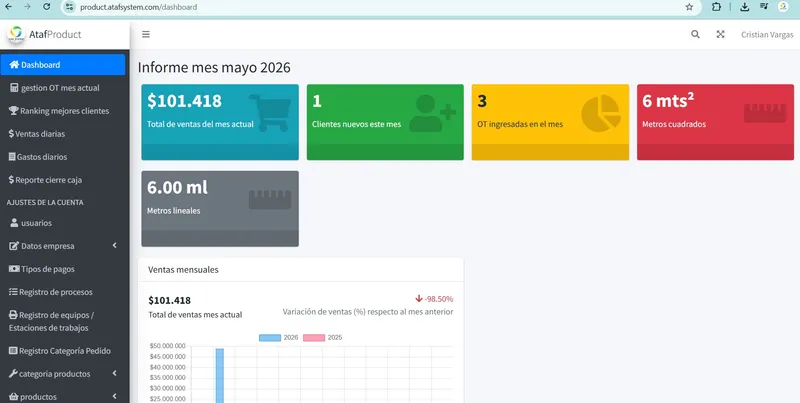Click the OT ingresadas card footer
This screenshot has height=403, width=800.
pos(550,152)
